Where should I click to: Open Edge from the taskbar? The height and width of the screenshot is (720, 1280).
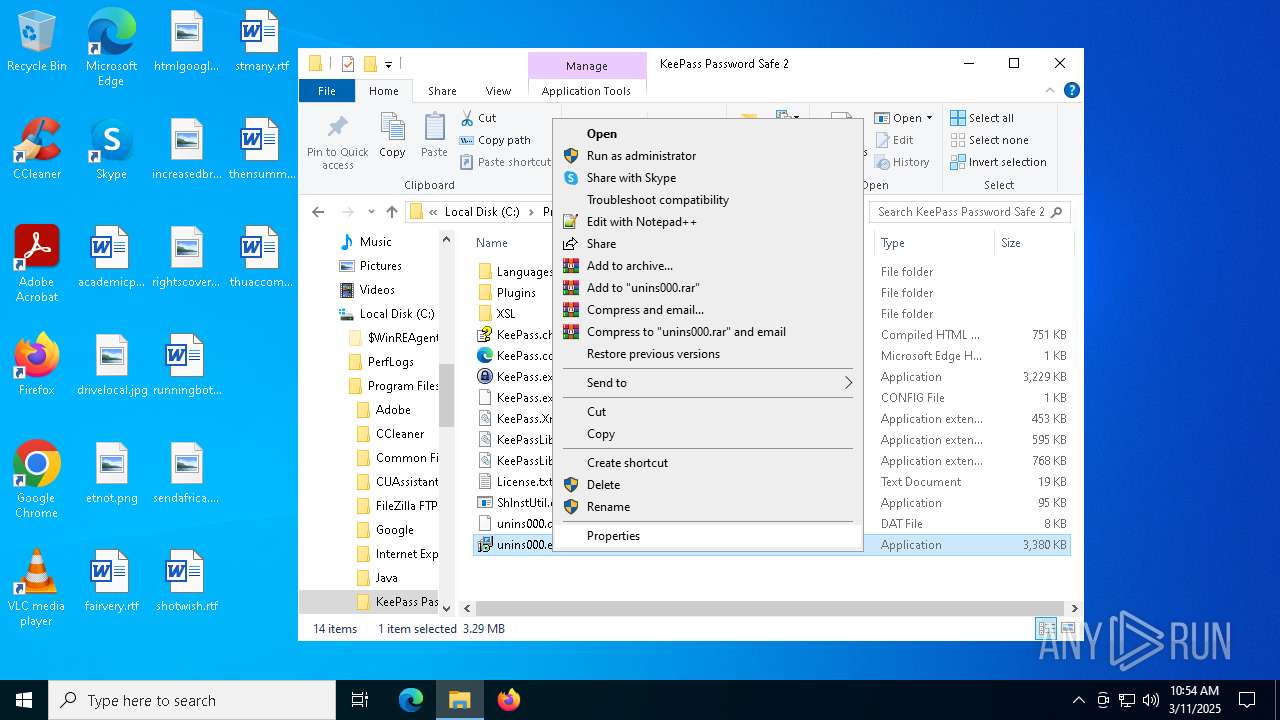pyautogui.click(x=411, y=700)
